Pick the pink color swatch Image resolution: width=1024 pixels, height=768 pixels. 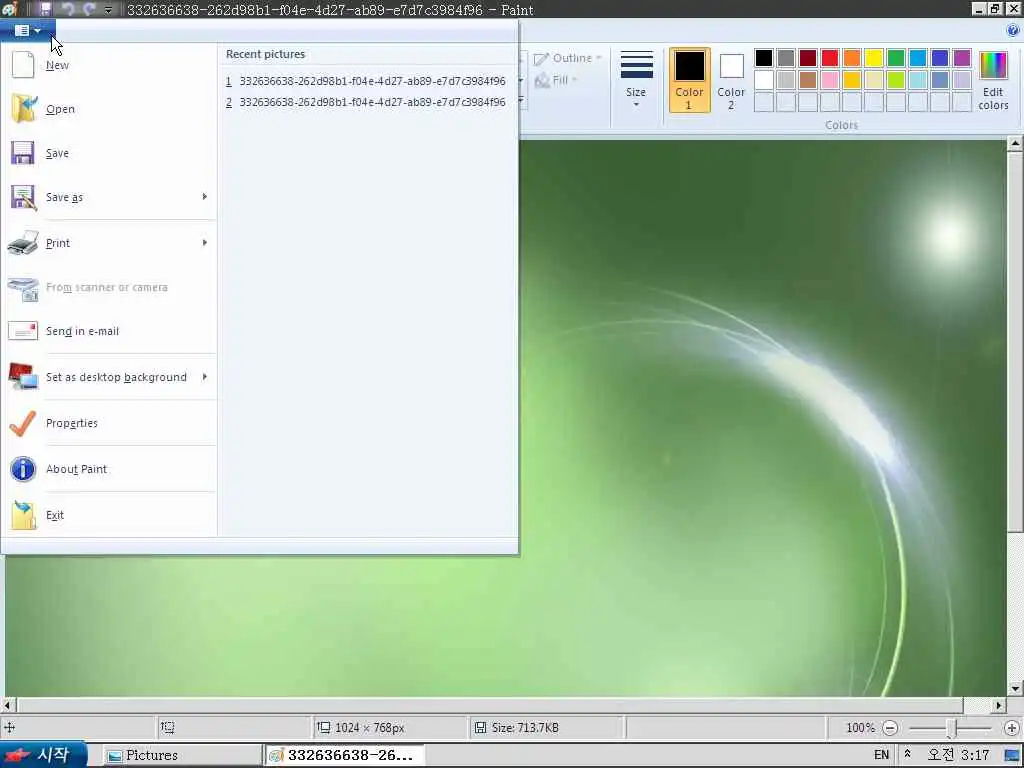click(x=829, y=80)
